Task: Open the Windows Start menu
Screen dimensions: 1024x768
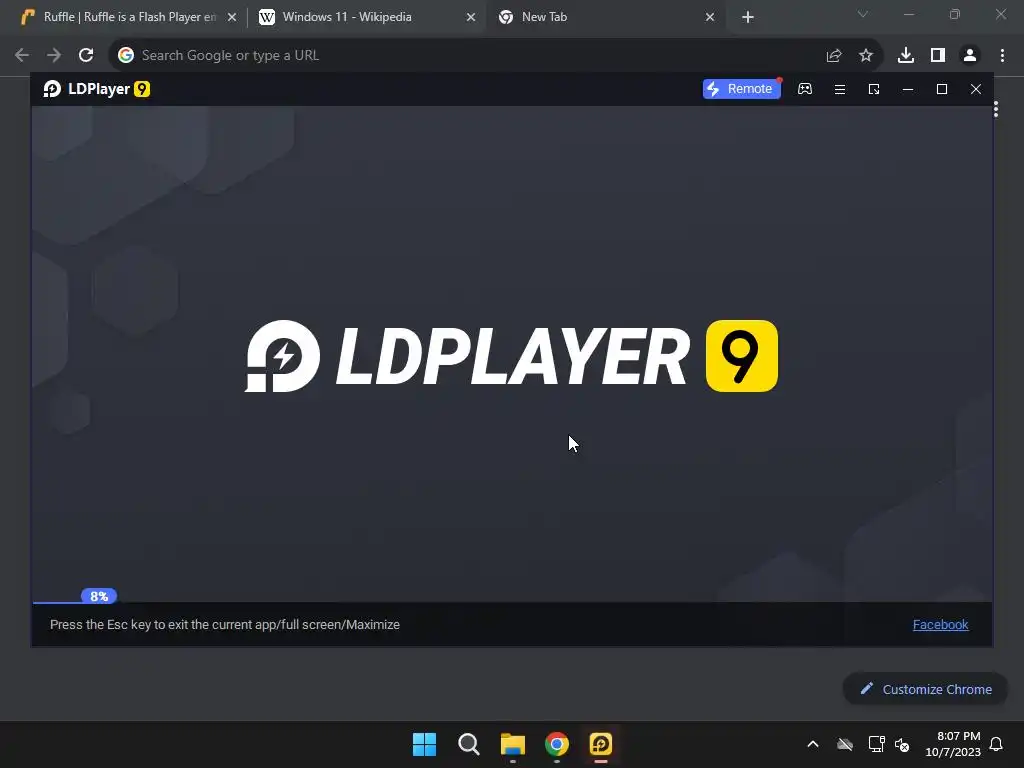Action: 424,744
